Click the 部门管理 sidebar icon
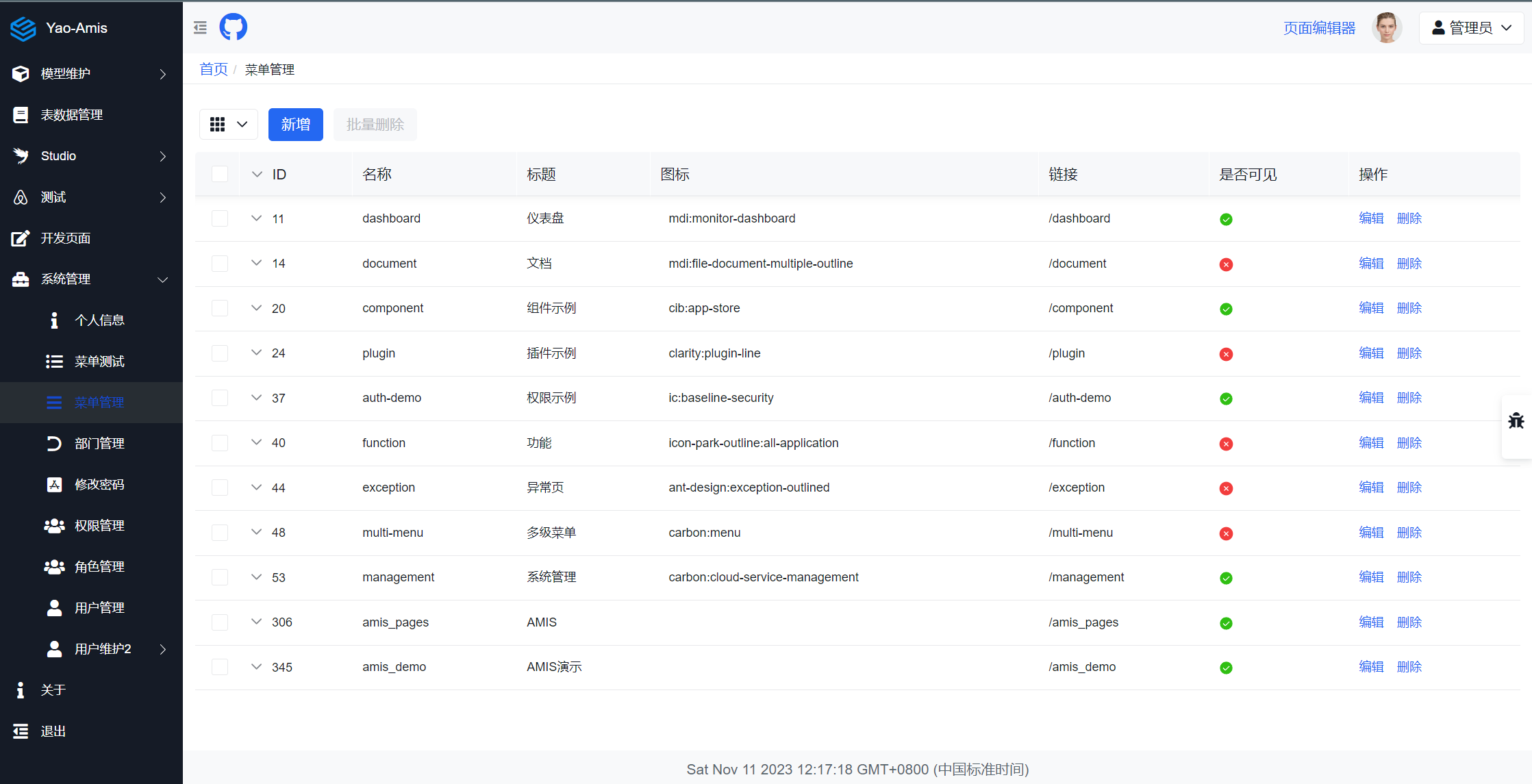 [x=54, y=444]
